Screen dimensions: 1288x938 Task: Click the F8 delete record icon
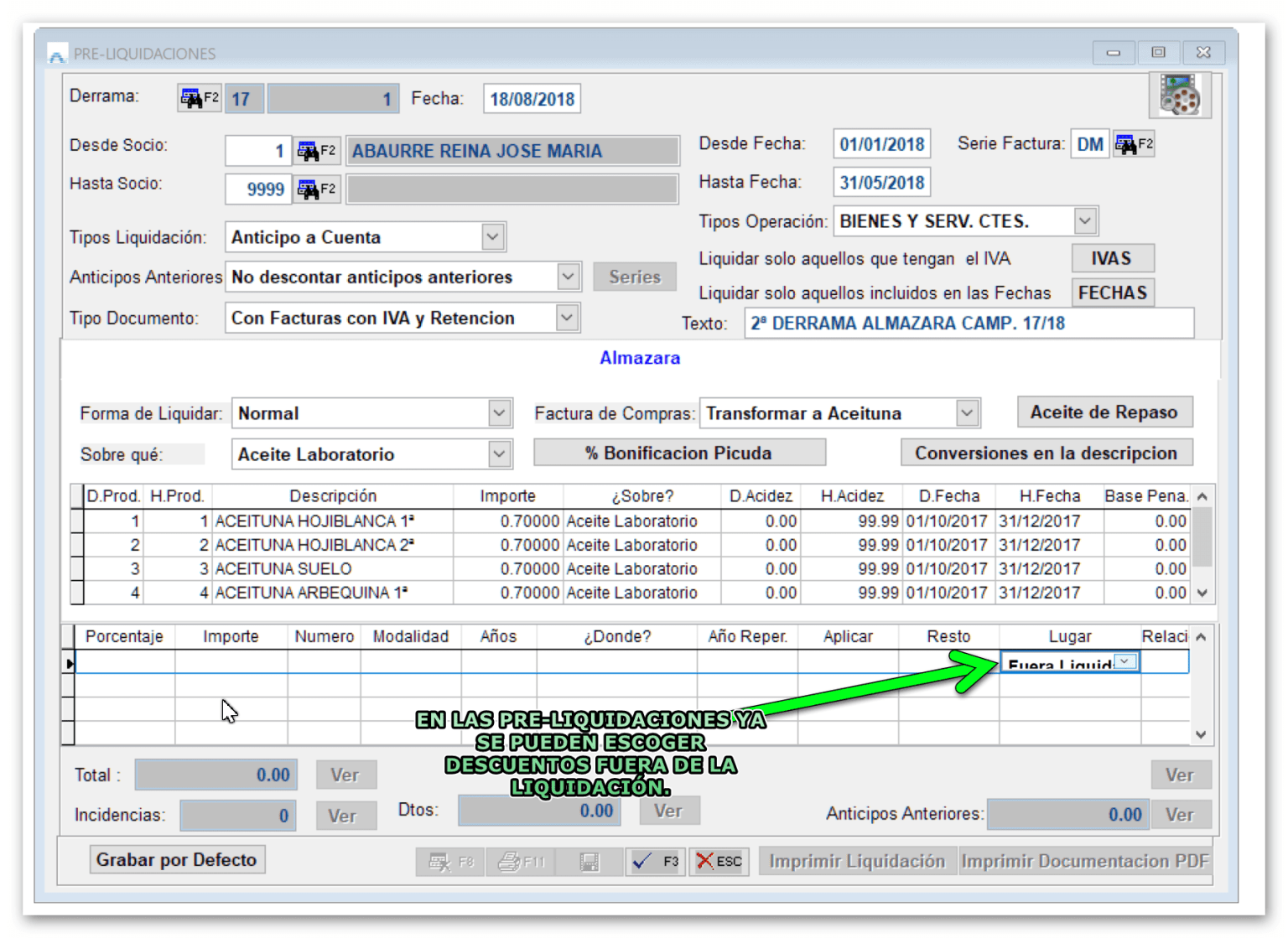click(x=450, y=861)
